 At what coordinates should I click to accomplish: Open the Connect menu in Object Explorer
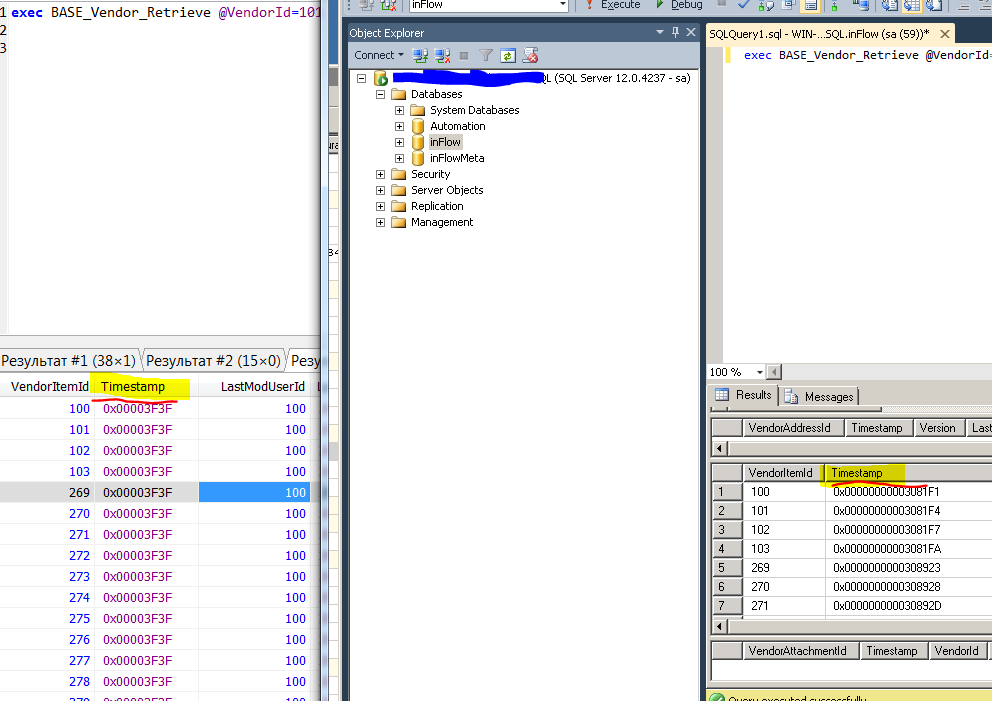[378, 55]
